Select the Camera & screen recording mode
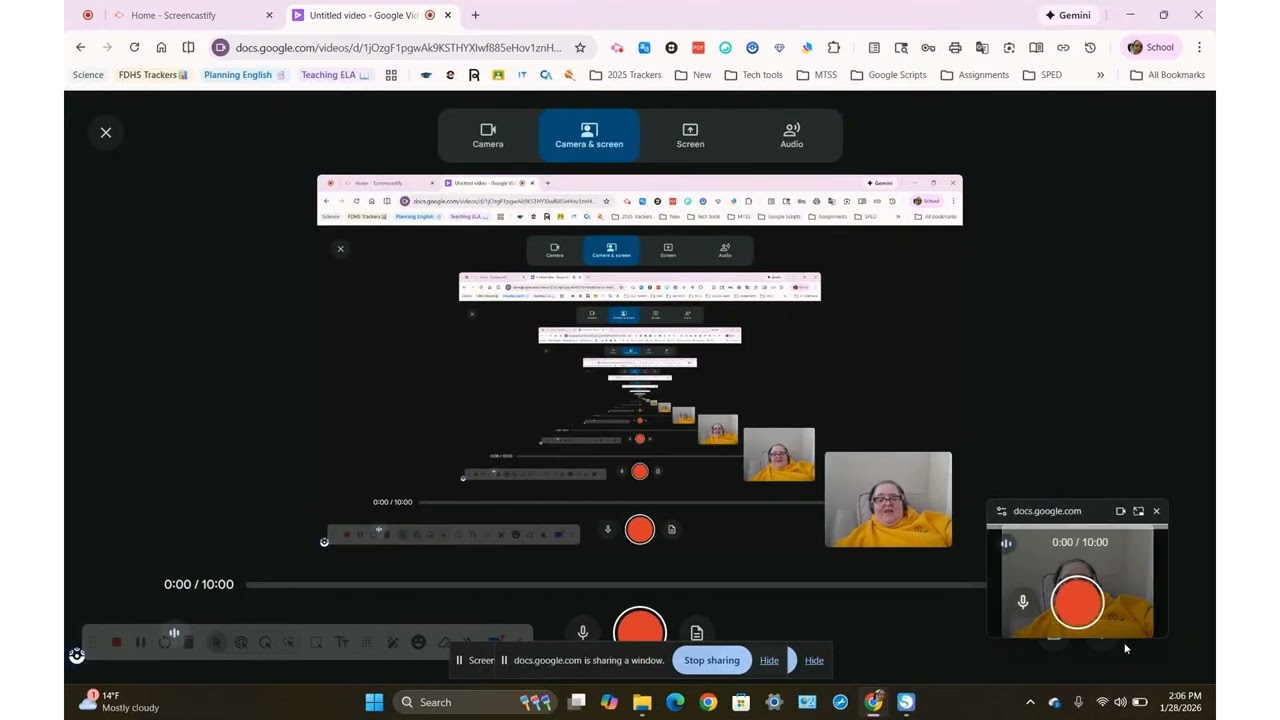Image resolution: width=1280 pixels, height=720 pixels. (589, 135)
